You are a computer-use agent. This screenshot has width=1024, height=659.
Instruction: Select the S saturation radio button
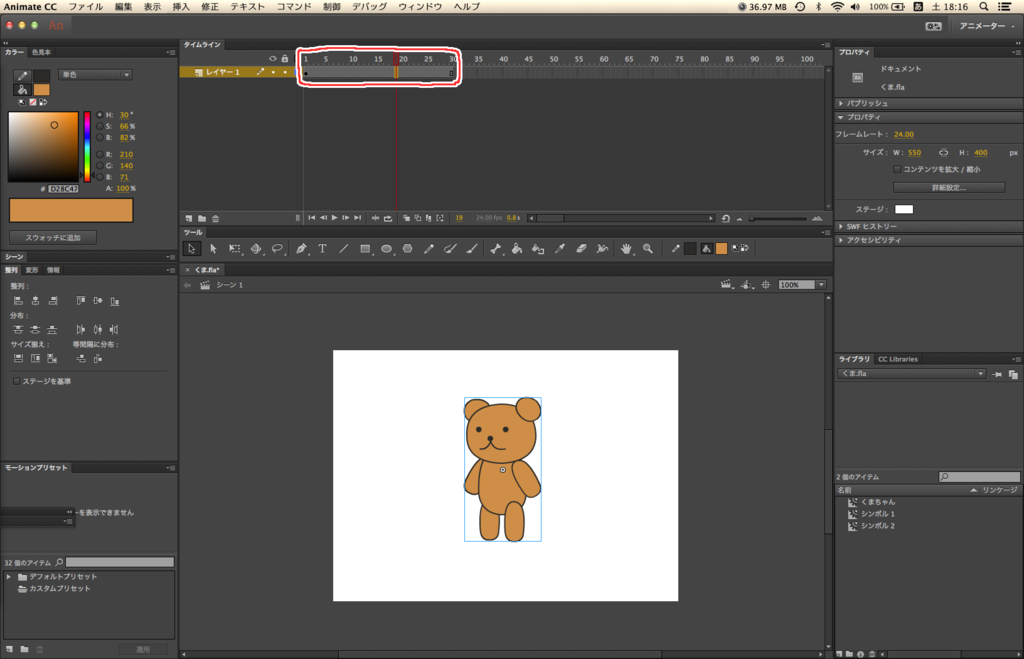(99, 126)
